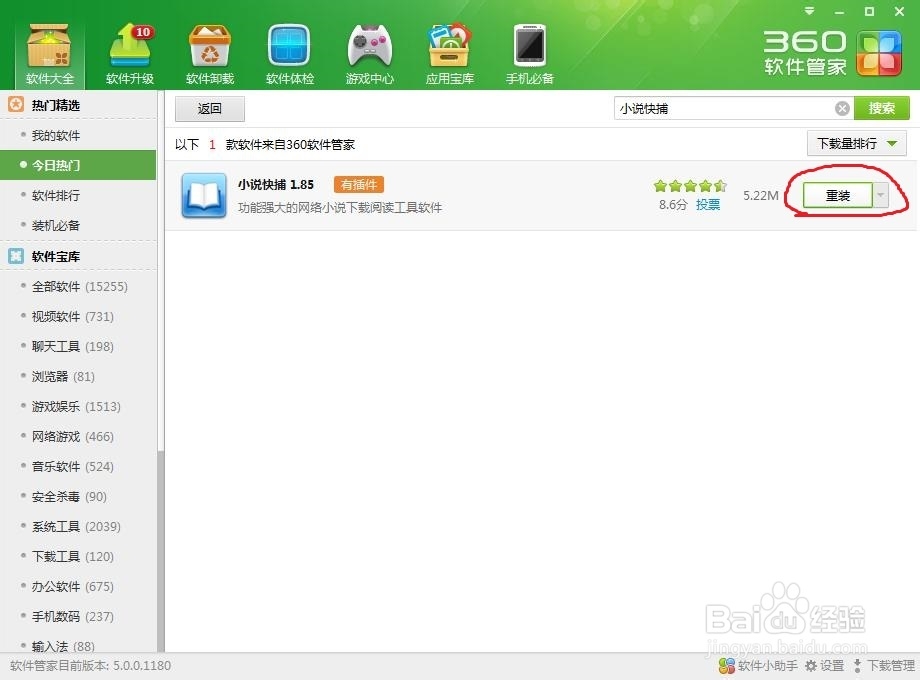The image size is (920, 680).
Task: Click the 有插件 plugin tag
Action: [359, 184]
